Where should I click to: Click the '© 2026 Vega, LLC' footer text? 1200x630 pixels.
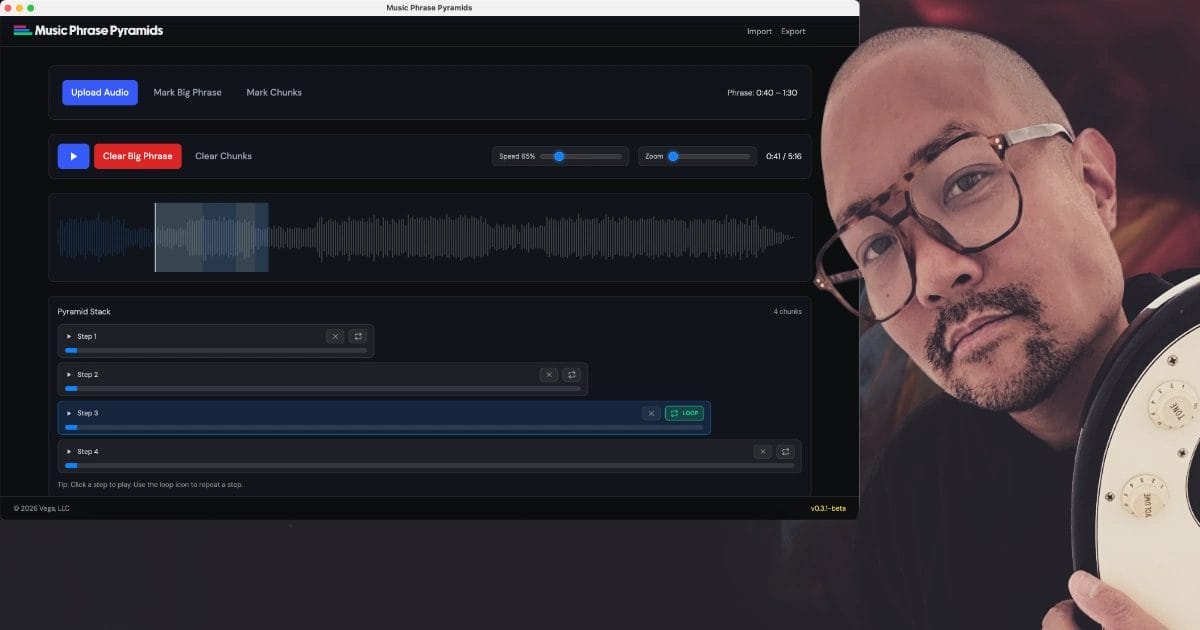(x=42, y=508)
